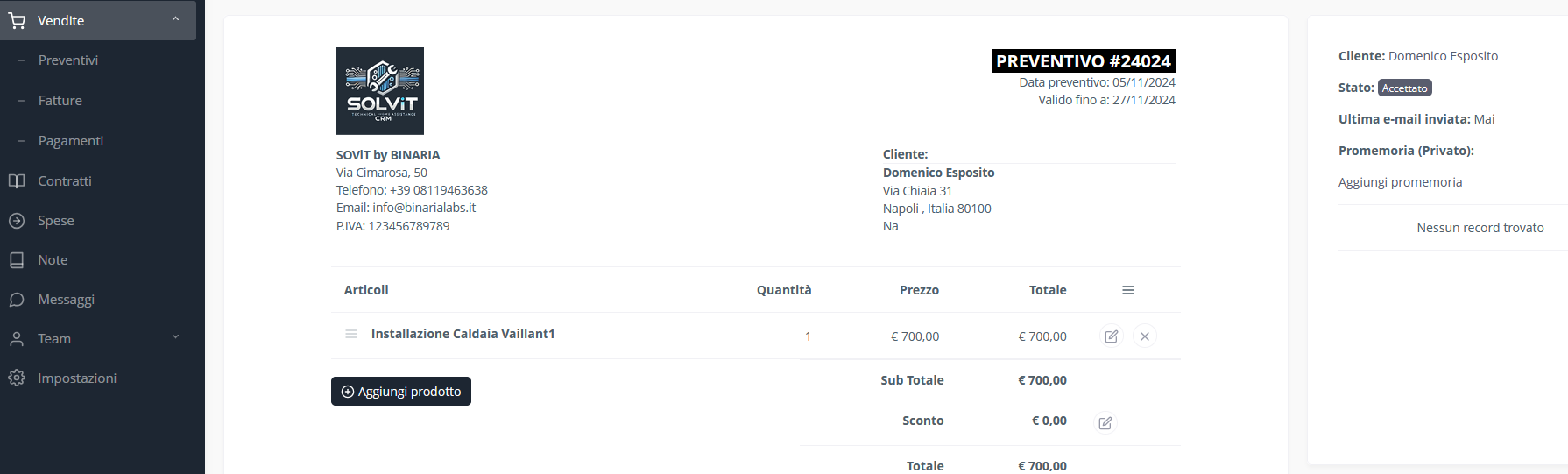Viewport: 1568px width, 474px height.
Task: Open the Preventivi submenu item
Action: (x=68, y=60)
